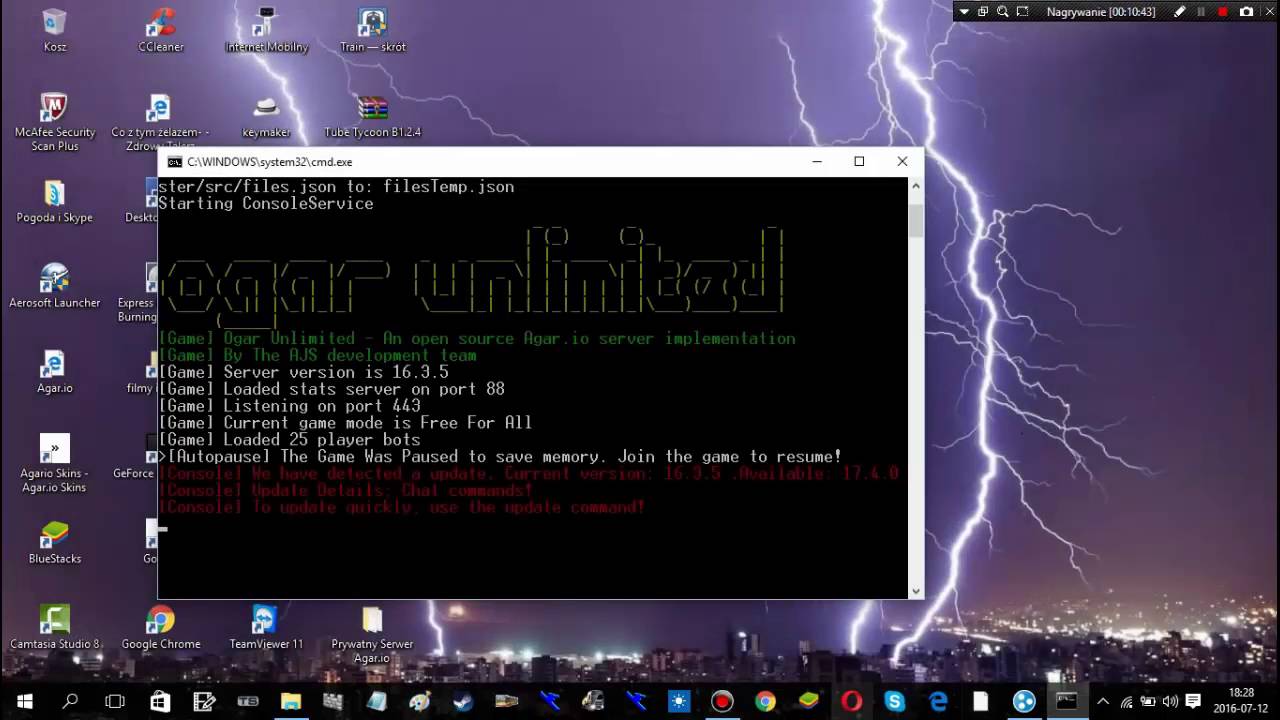This screenshot has height=720, width=1280.
Task: Select McAfee Security Scan Plus desktop icon
Action: click(x=55, y=122)
